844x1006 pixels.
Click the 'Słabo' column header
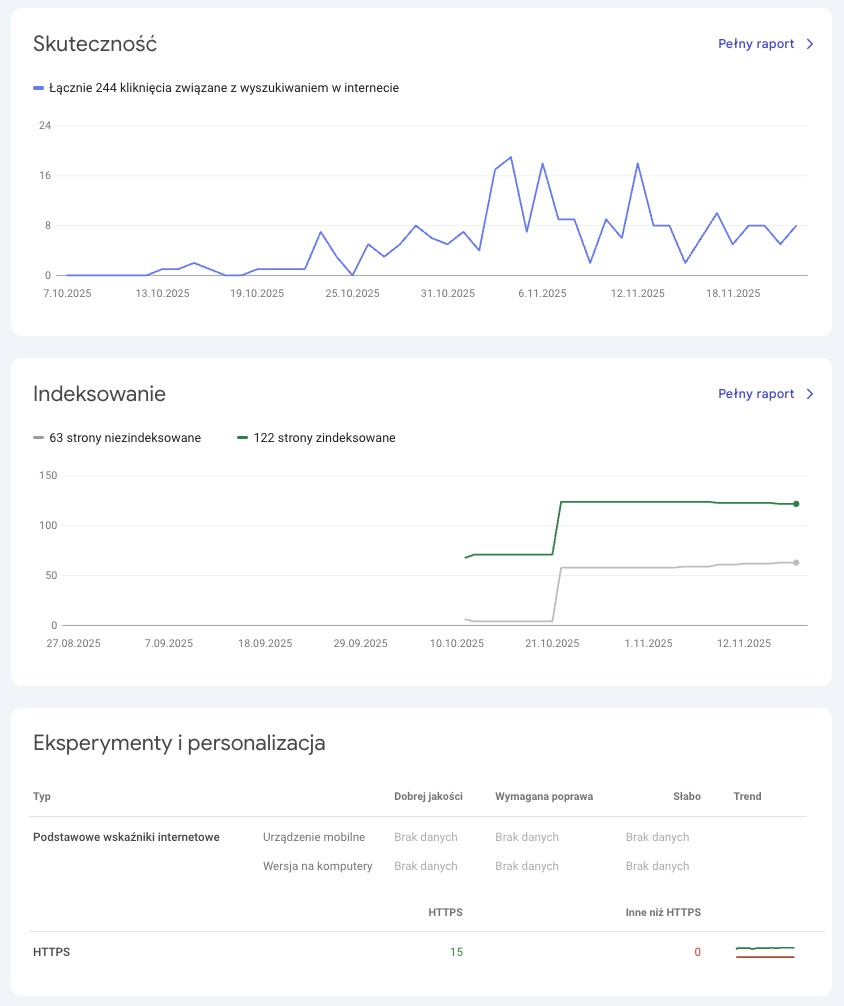pyautogui.click(x=687, y=796)
